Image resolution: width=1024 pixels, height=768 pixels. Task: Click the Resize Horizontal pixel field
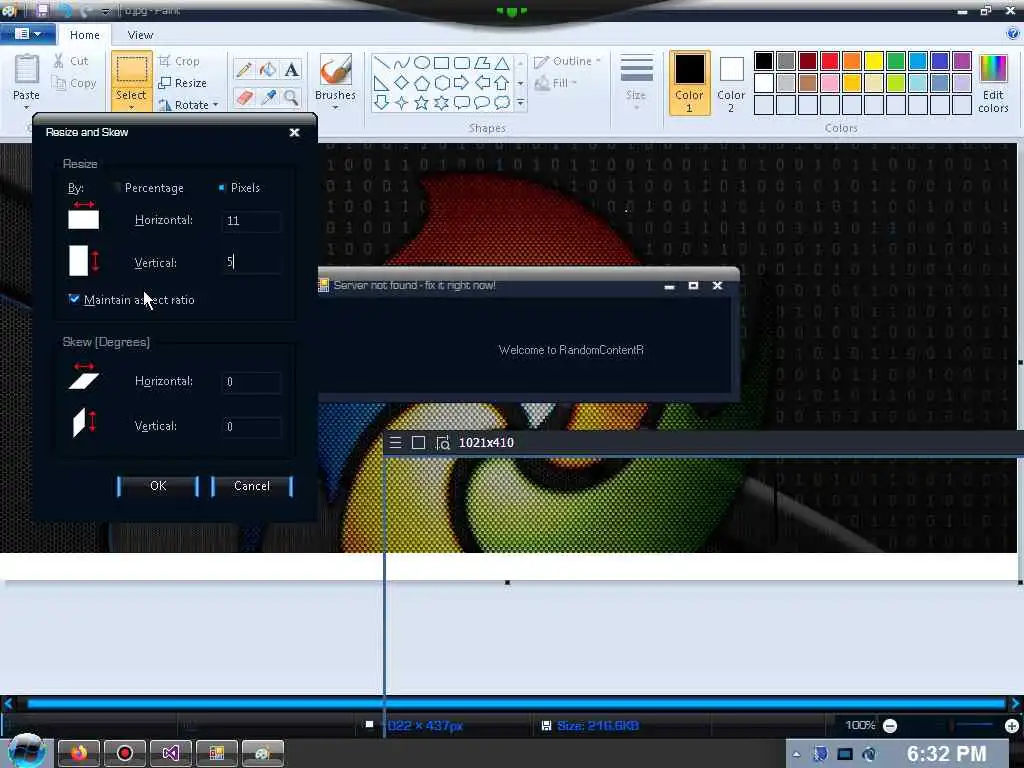(251, 221)
